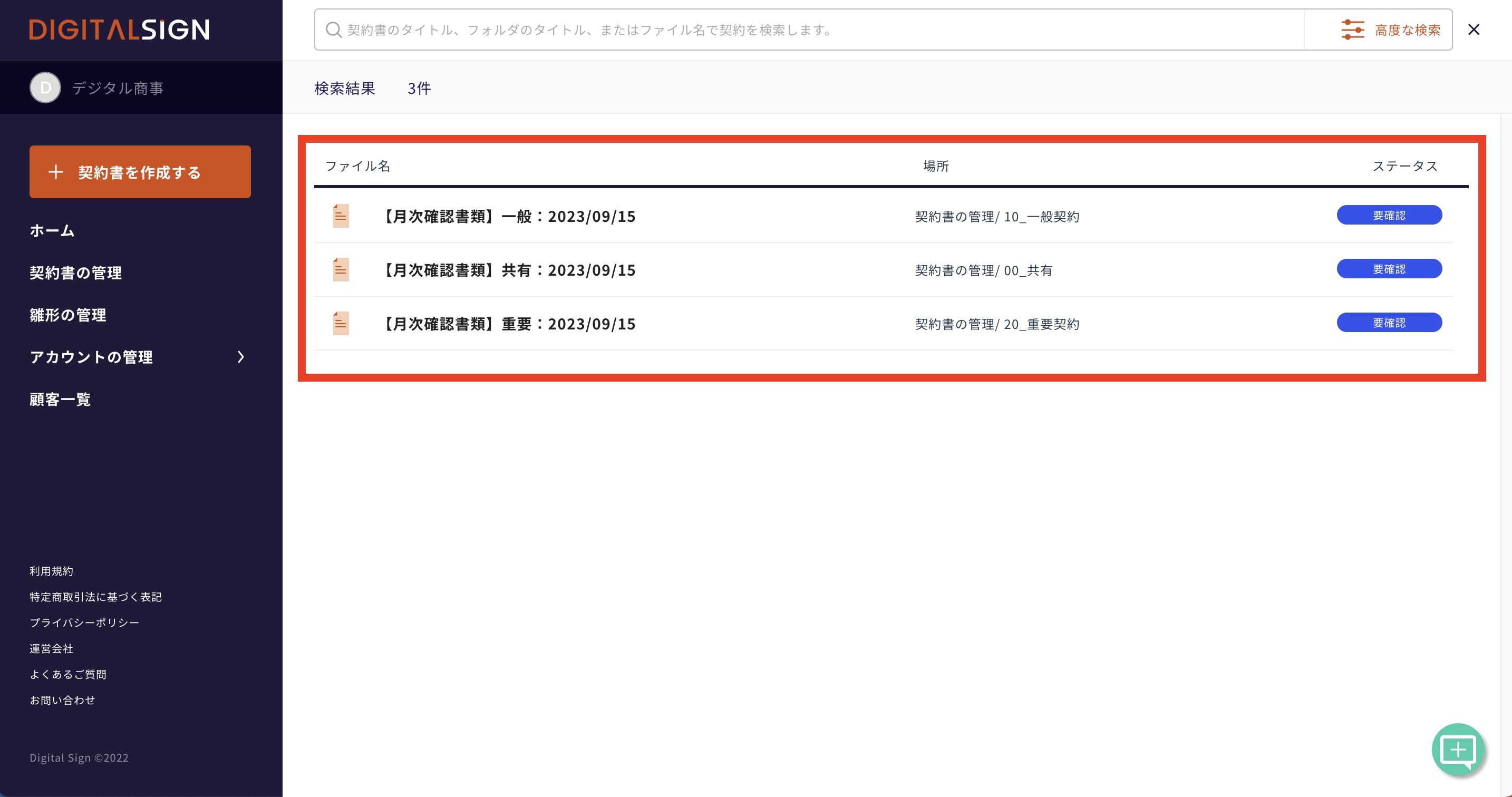Click document icon for 共有 file row

point(341,270)
